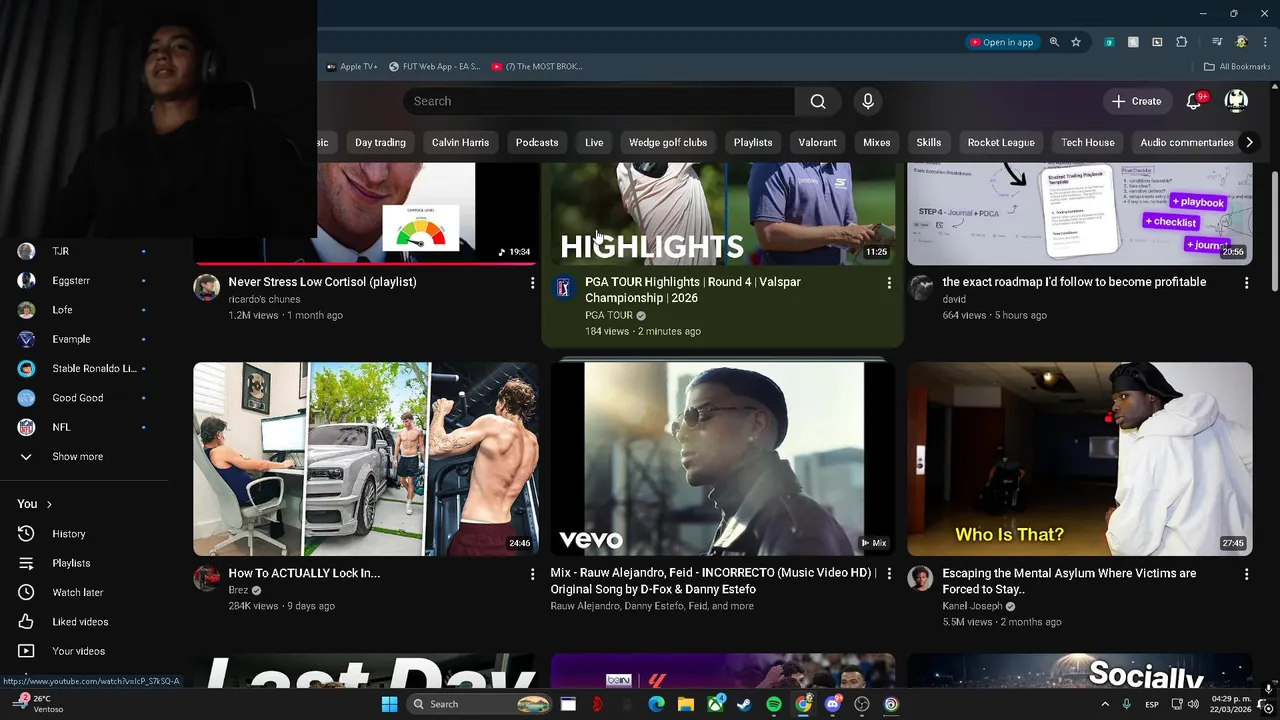The height and width of the screenshot is (720, 1280).
Task: Click the browser zoom magnifier icon
Action: (1054, 42)
